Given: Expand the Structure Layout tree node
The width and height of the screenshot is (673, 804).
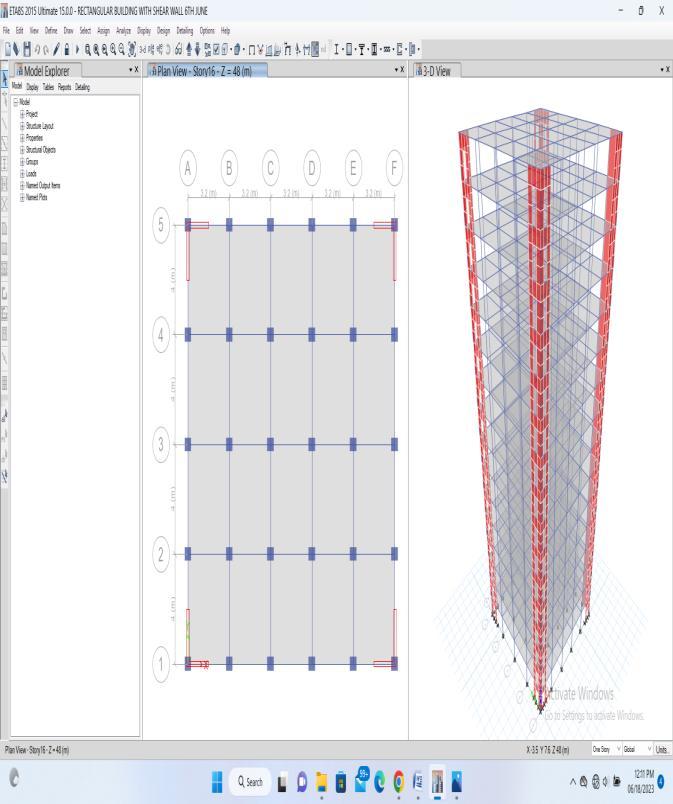Looking at the screenshot, I should [22, 126].
